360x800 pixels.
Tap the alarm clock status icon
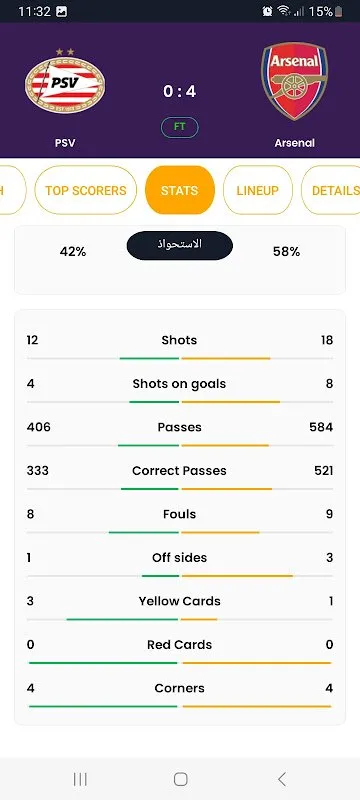267,11
